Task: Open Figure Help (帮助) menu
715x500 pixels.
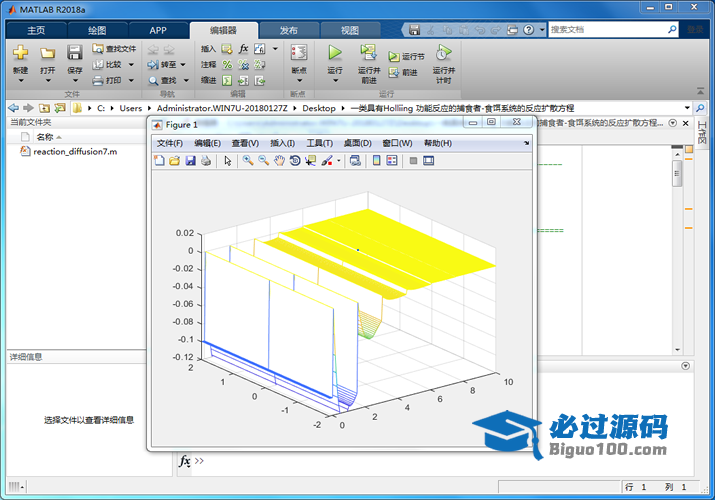Action: point(438,143)
